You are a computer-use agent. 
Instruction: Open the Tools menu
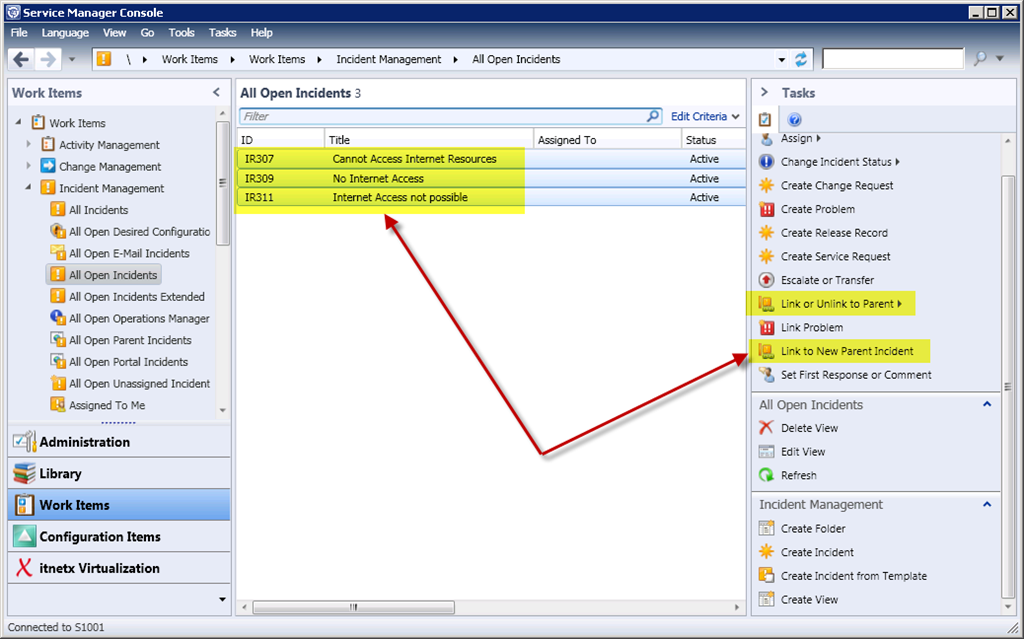pyautogui.click(x=181, y=33)
